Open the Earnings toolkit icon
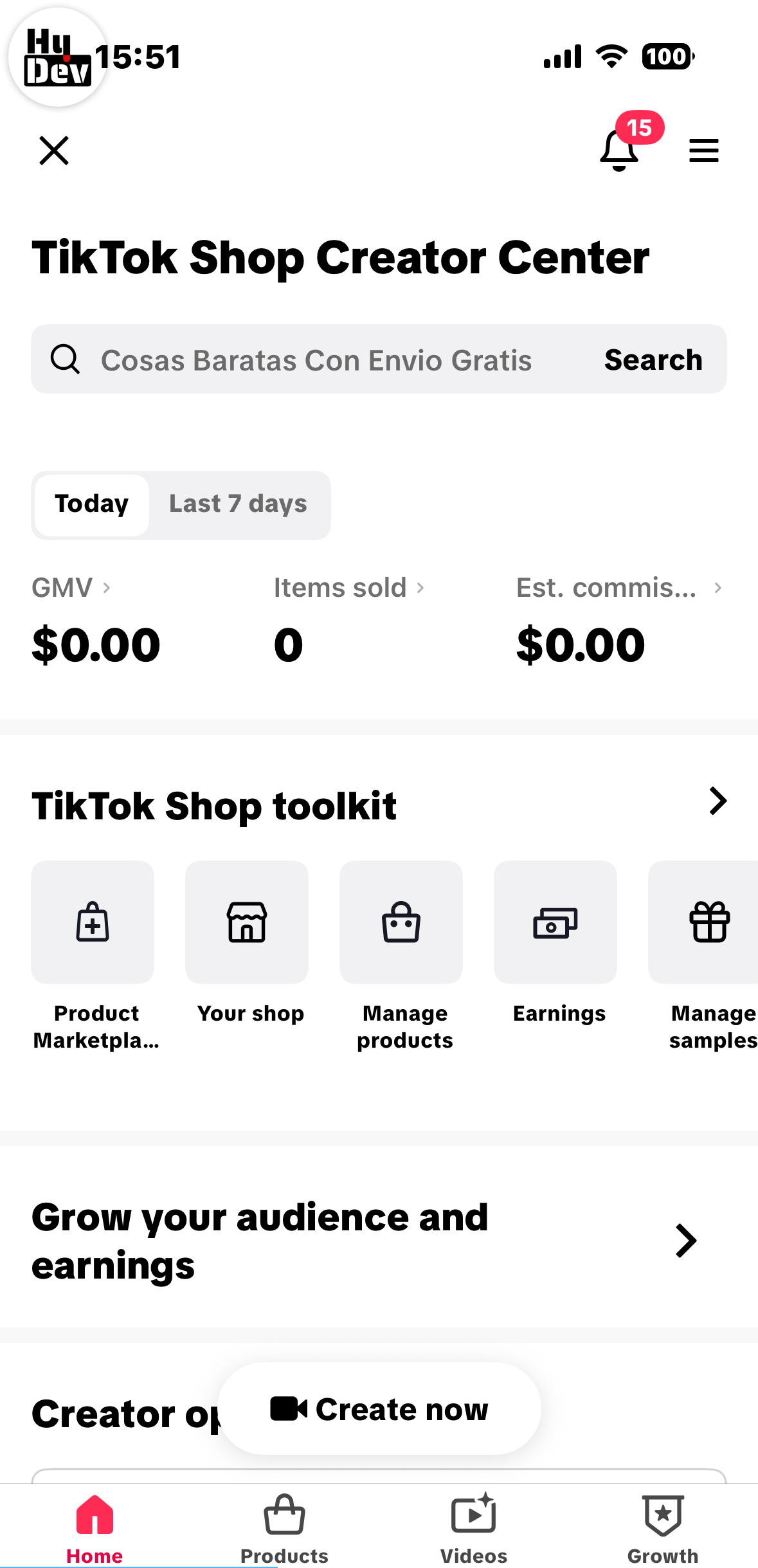This screenshot has width=758, height=1568. [x=555, y=922]
